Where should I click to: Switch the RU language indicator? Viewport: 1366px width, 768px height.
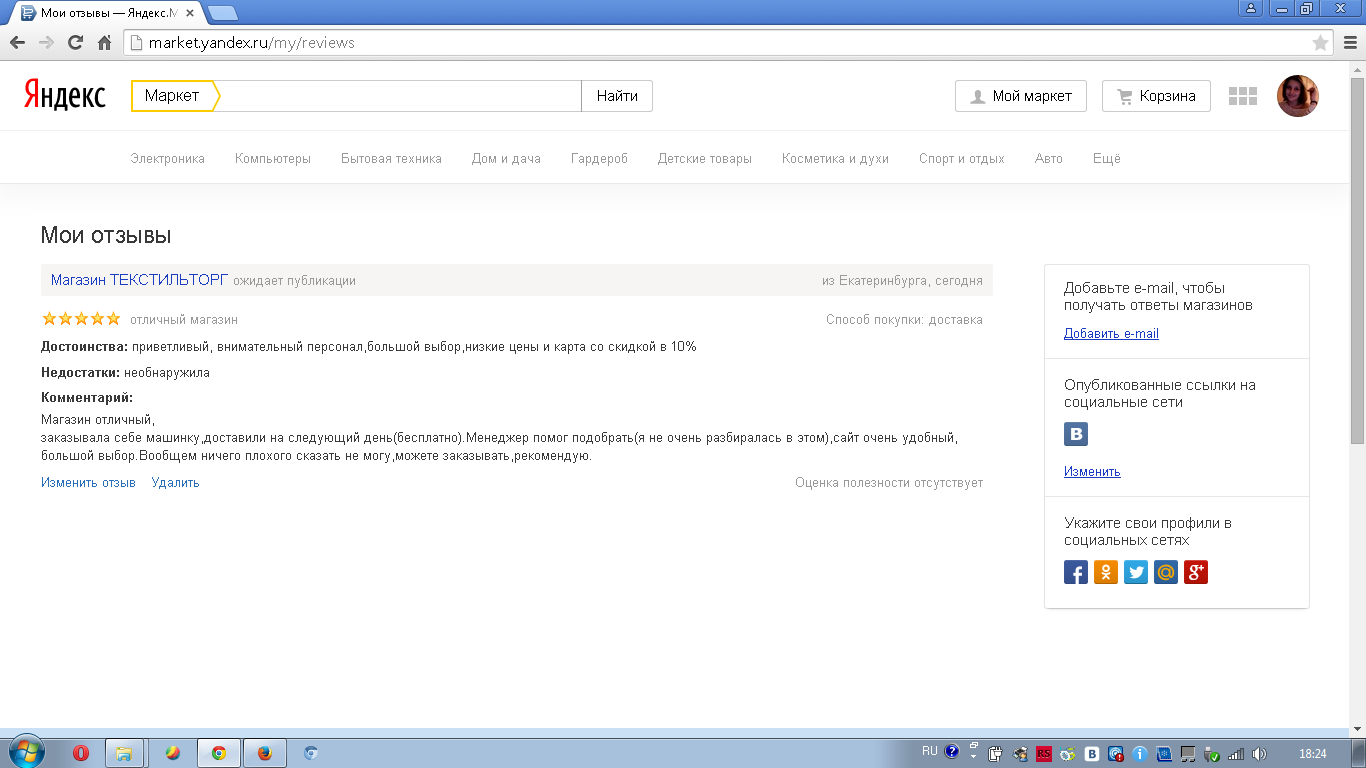point(930,751)
